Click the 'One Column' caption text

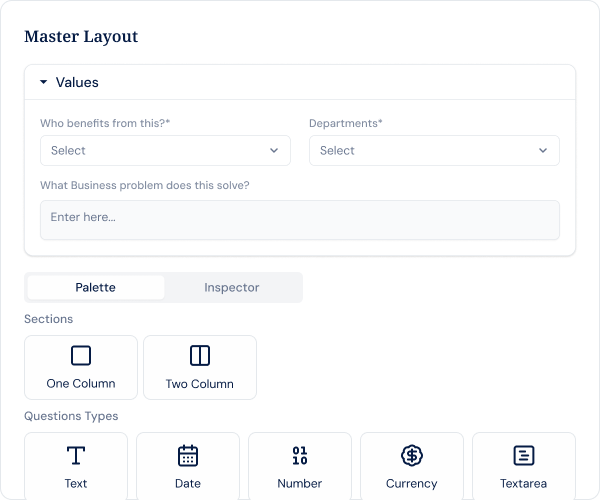81,384
